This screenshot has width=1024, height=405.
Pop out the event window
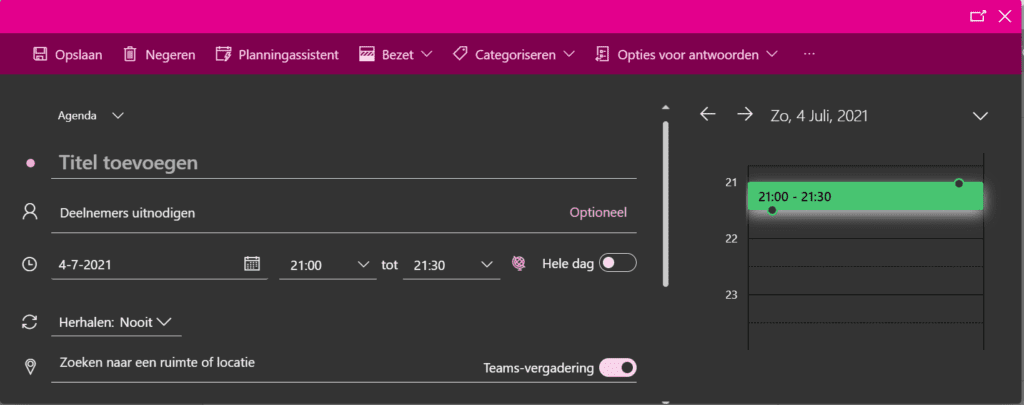(978, 16)
